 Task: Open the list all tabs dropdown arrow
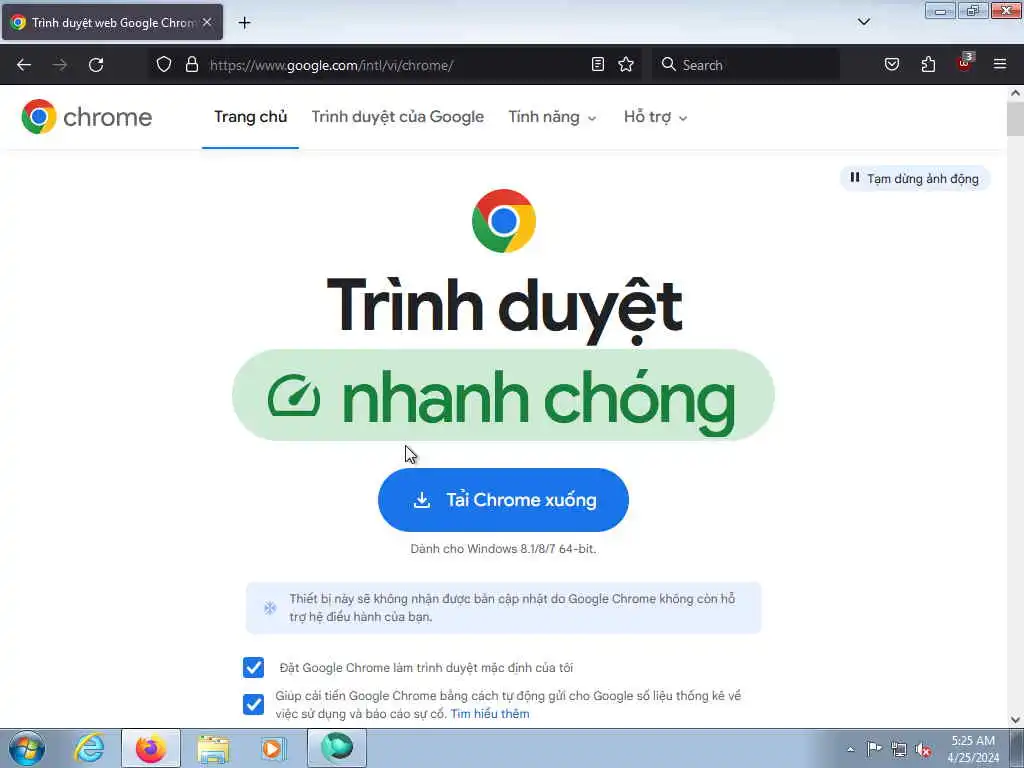[x=863, y=22]
